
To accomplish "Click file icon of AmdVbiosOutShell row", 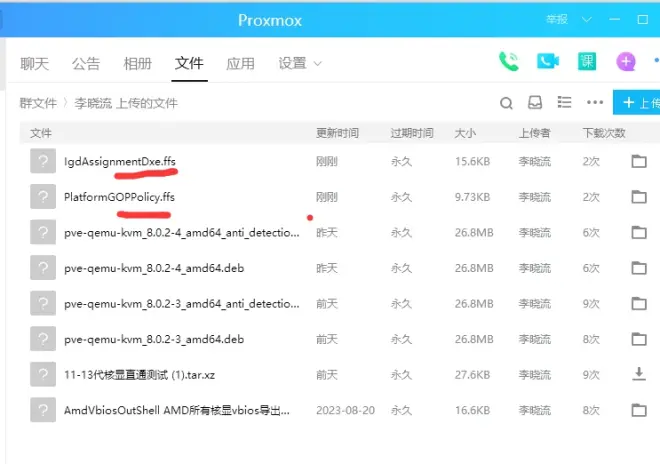I will [x=43, y=410].
